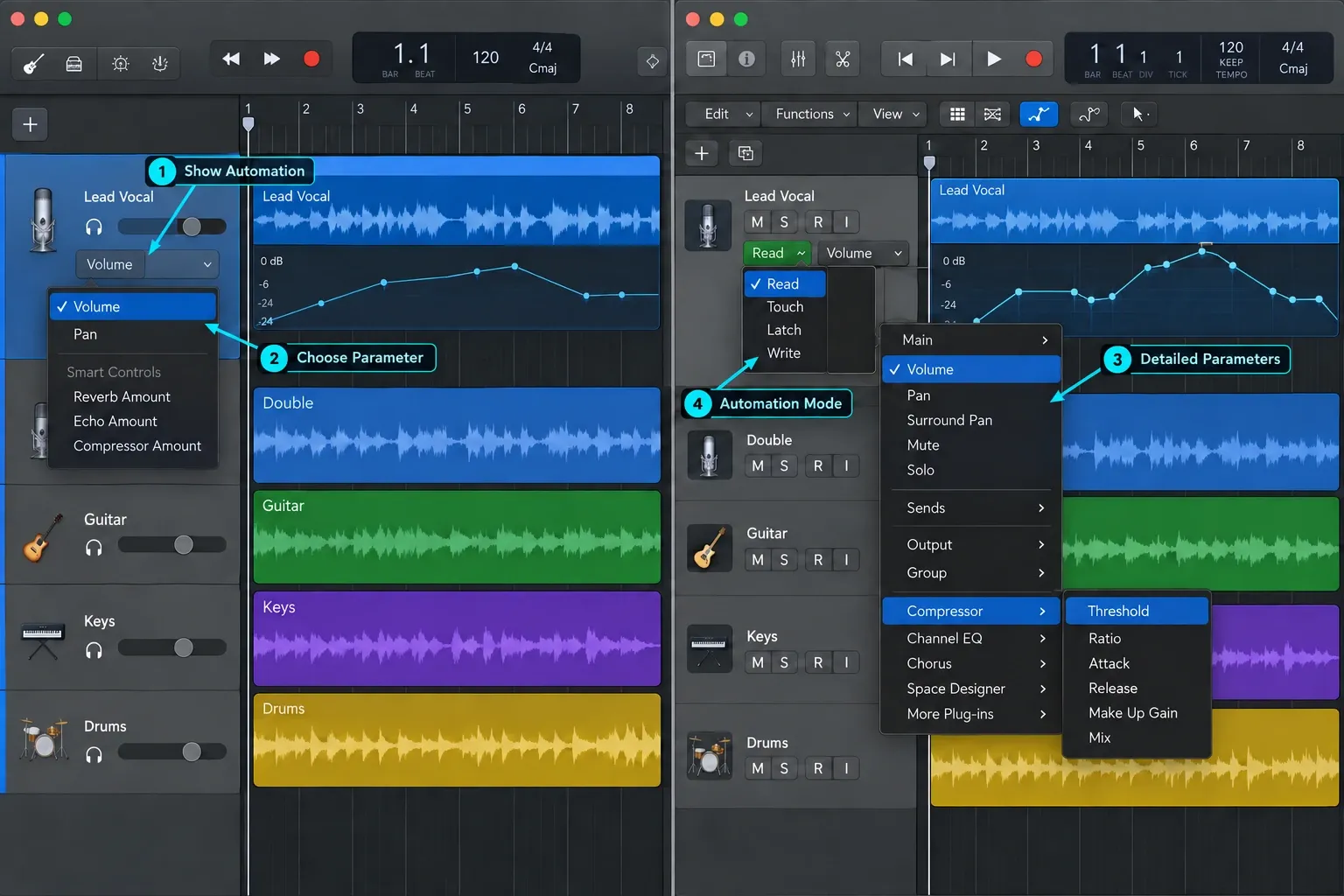Open Smart Controls dial icon in GarageBand toolbar

121,63
